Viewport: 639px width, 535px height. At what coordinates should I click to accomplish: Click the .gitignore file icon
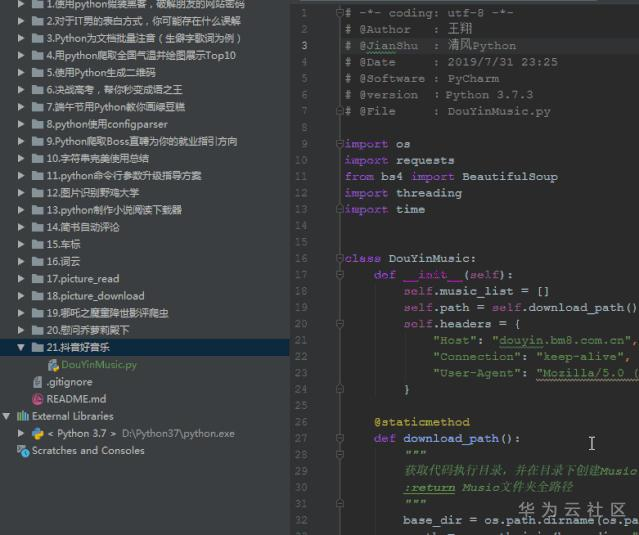37,382
